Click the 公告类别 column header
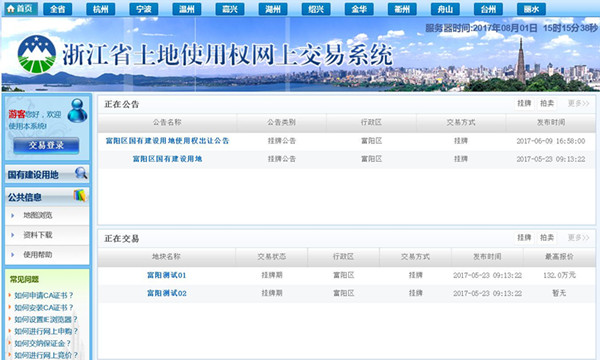600x360 pixels. click(x=281, y=122)
